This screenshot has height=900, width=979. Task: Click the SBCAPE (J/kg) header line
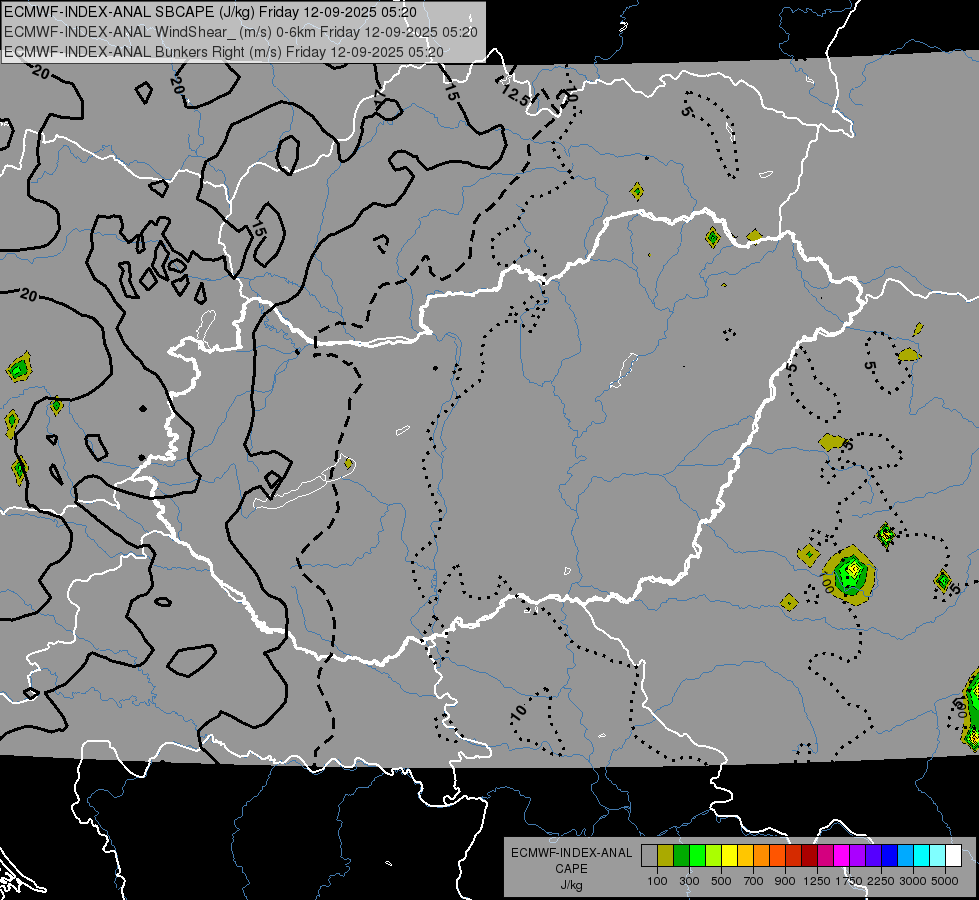click(210, 12)
